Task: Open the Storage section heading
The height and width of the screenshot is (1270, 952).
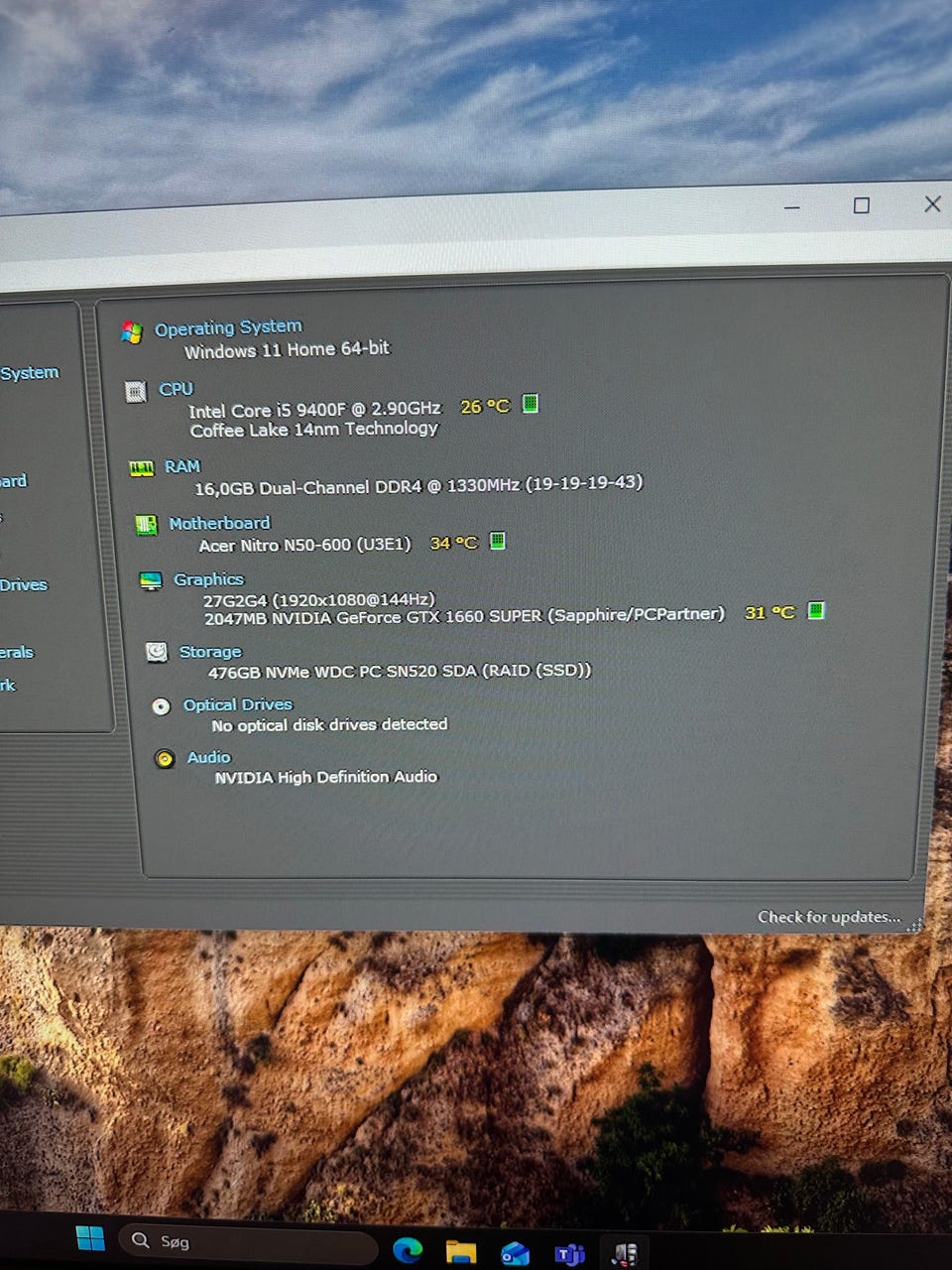Action: point(210,652)
